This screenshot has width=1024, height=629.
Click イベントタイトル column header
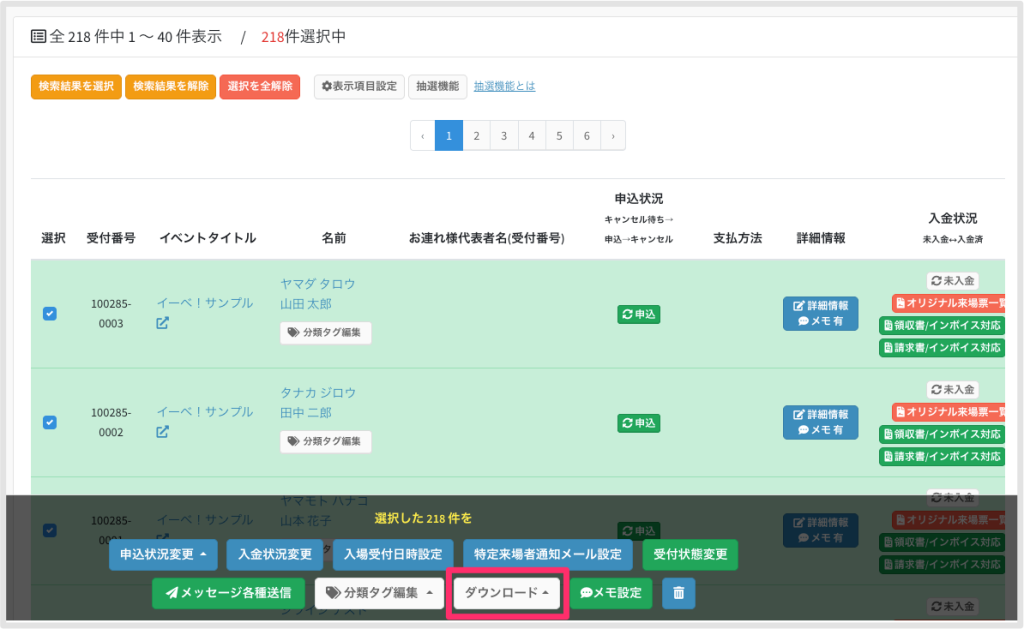click(208, 238)
